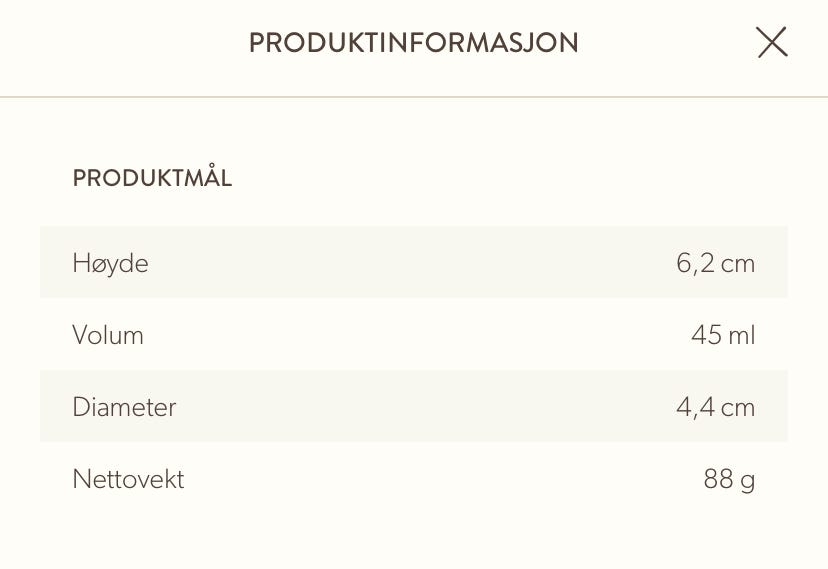The image size is (828, 569).
Task: Click the number 88 in Nettovekt row
Action: click(x=719, y=479)
